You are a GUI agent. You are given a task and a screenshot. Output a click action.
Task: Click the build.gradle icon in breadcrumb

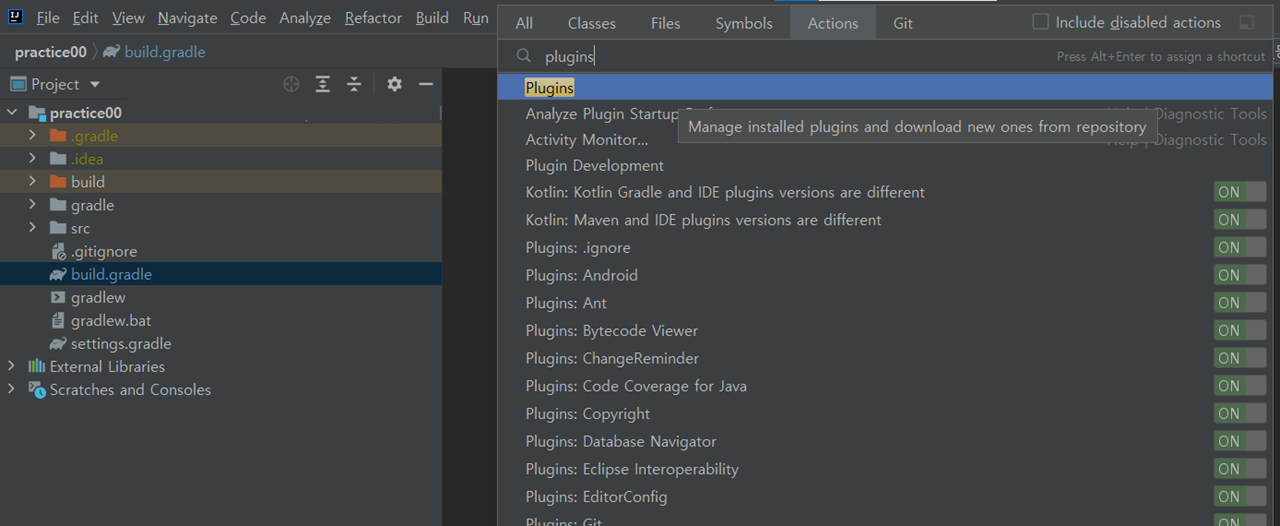[x=111, y=52]
